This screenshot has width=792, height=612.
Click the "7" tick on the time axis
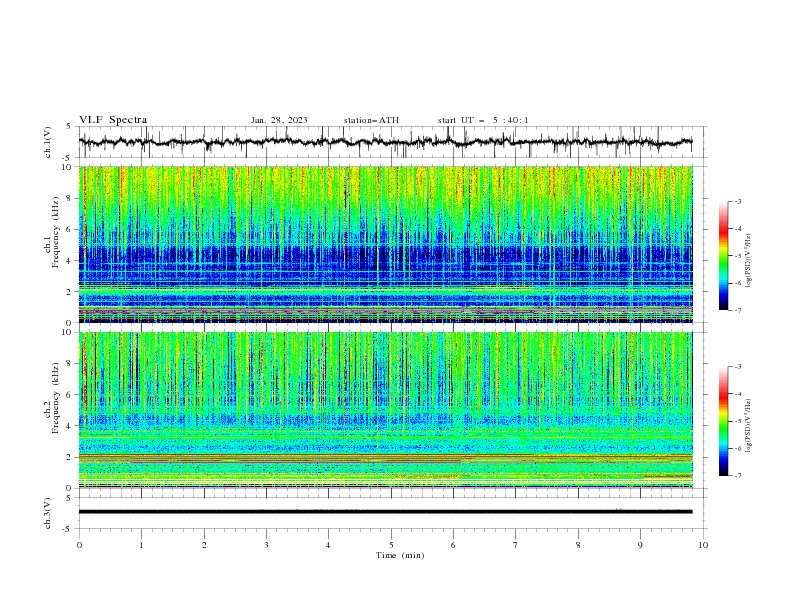pyautogui.click(x=515, y=545)
